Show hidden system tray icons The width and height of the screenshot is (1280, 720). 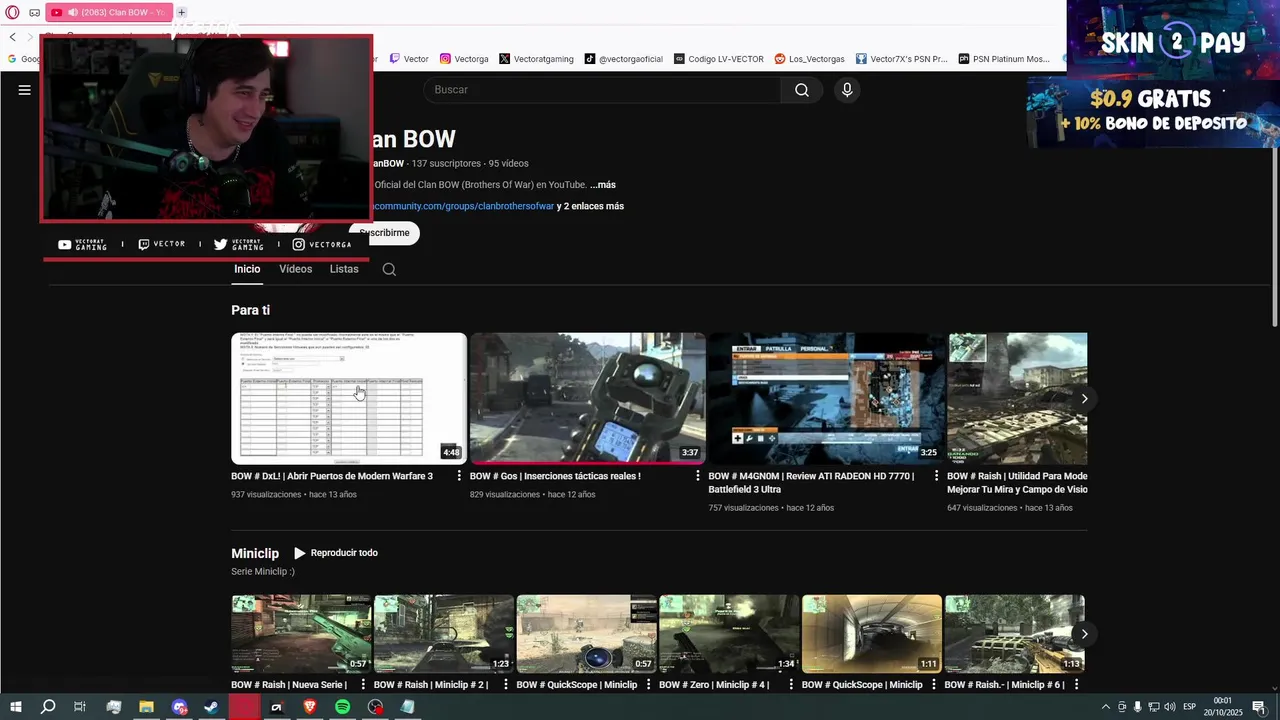pos(1105,707)
